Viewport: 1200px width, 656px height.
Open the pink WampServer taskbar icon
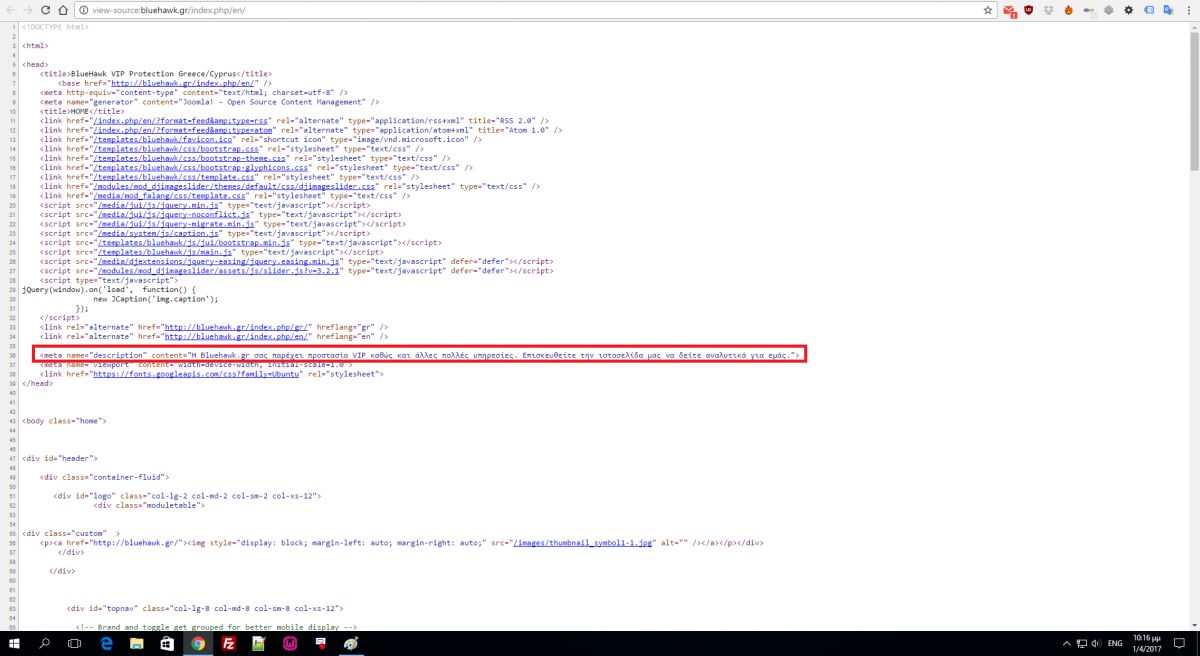coord(290,644)
